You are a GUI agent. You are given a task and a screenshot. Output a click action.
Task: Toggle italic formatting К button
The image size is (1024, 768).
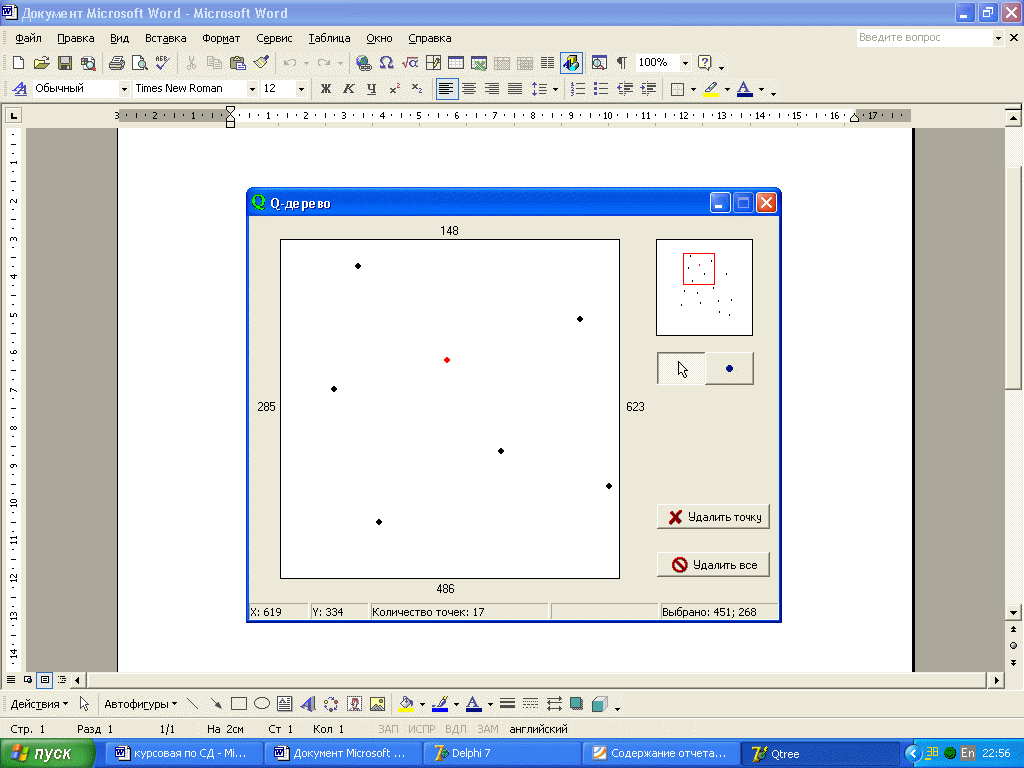tap(349, 89)
